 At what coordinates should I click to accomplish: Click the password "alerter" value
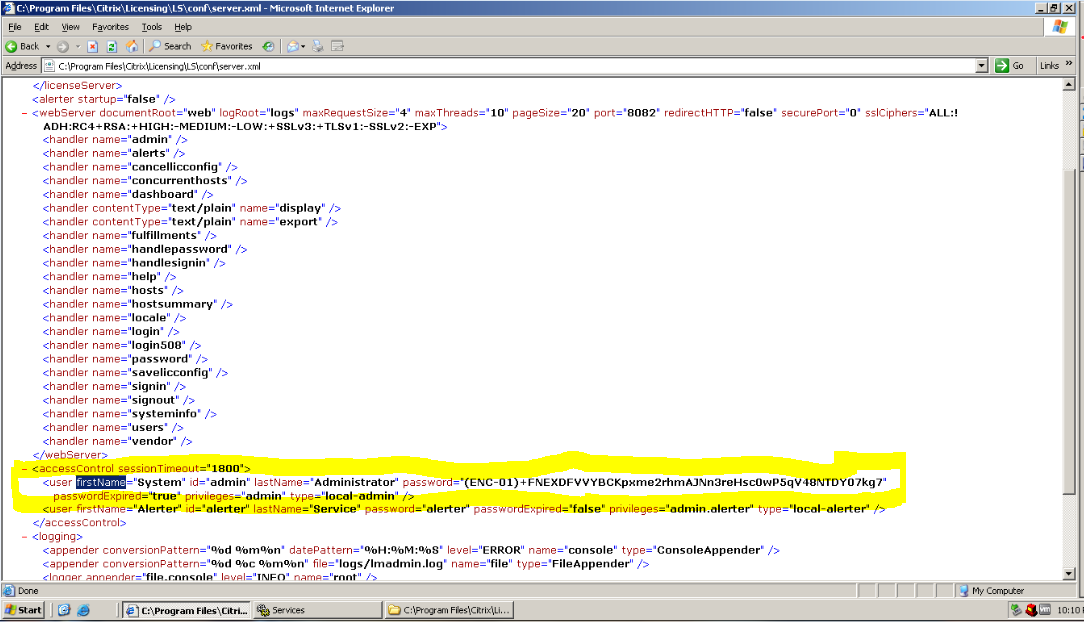pyautogui.click(x=446, y=509)
